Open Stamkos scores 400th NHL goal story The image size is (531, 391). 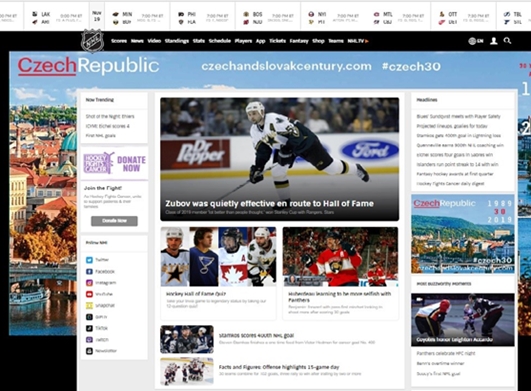tap(256, 335)
